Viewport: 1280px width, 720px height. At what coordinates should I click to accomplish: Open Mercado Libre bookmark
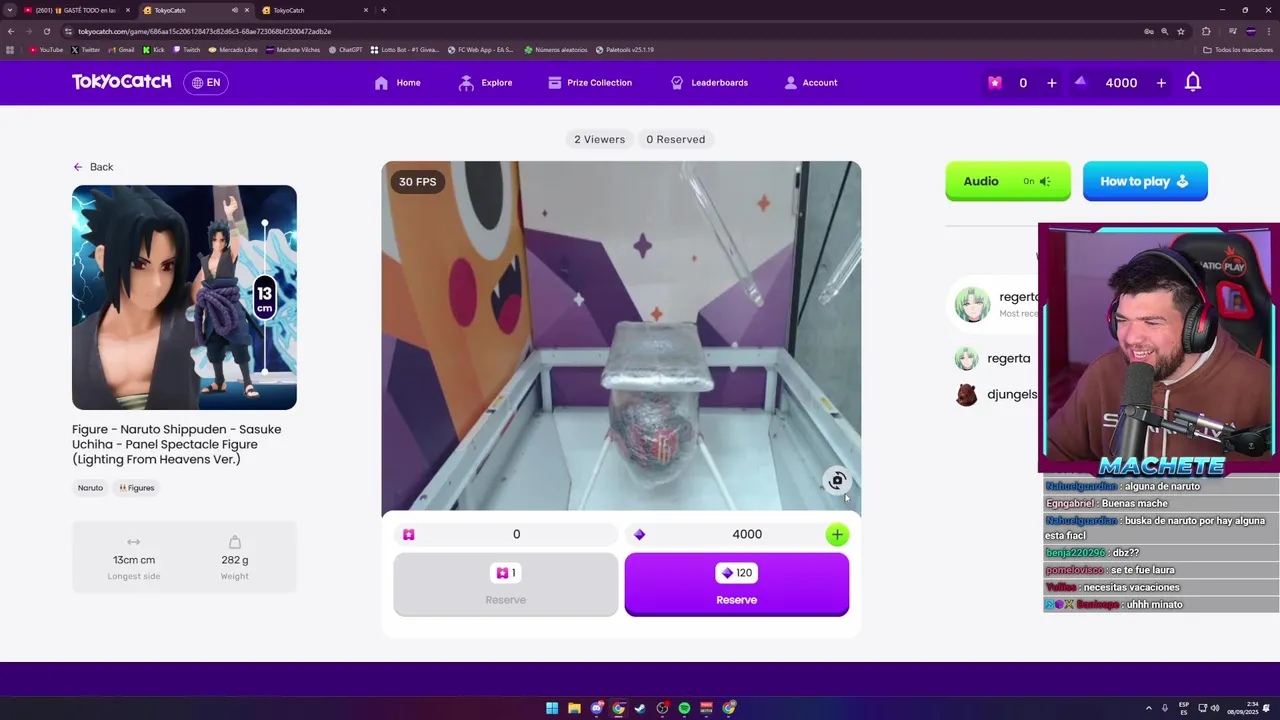[233, 50]
